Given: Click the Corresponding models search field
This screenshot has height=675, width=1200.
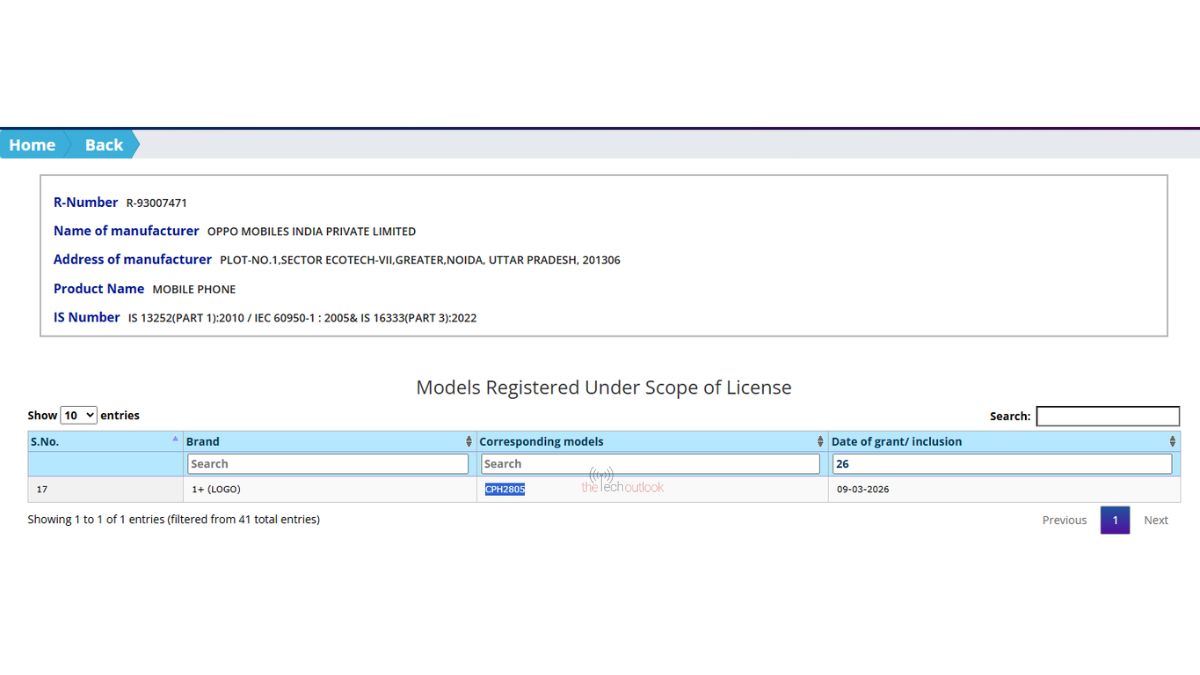Looking at the screenshot, I should click(x=650, y=464).
